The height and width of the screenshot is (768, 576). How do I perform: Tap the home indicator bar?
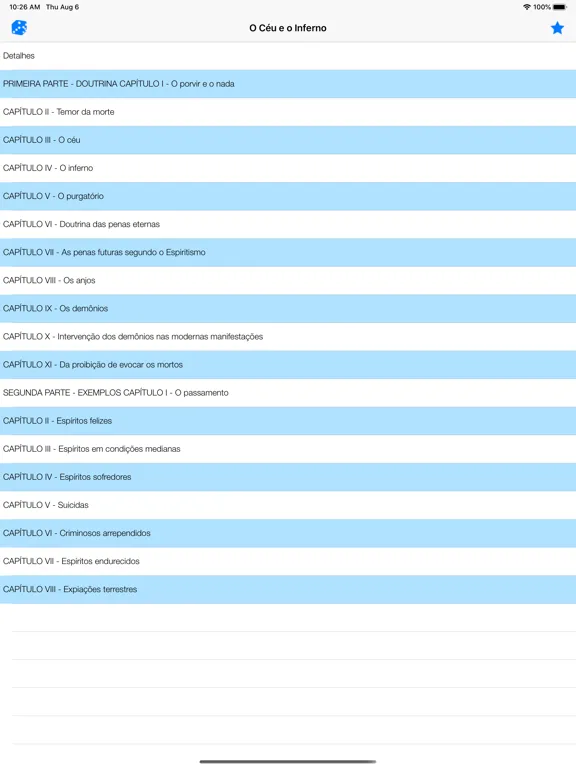(288, 762)
